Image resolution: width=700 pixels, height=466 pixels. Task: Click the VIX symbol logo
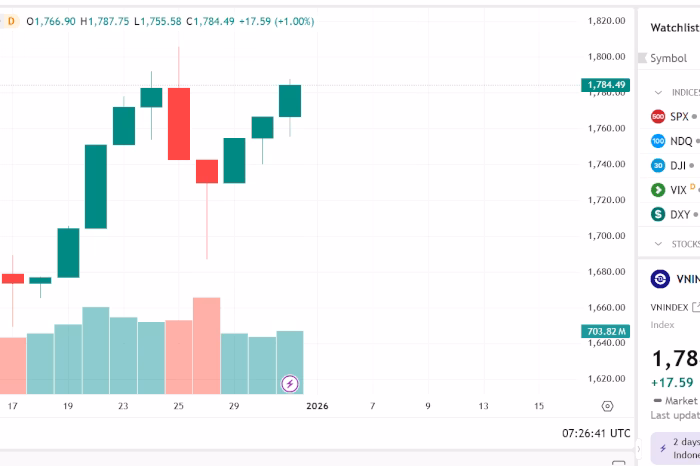[658, 189]
